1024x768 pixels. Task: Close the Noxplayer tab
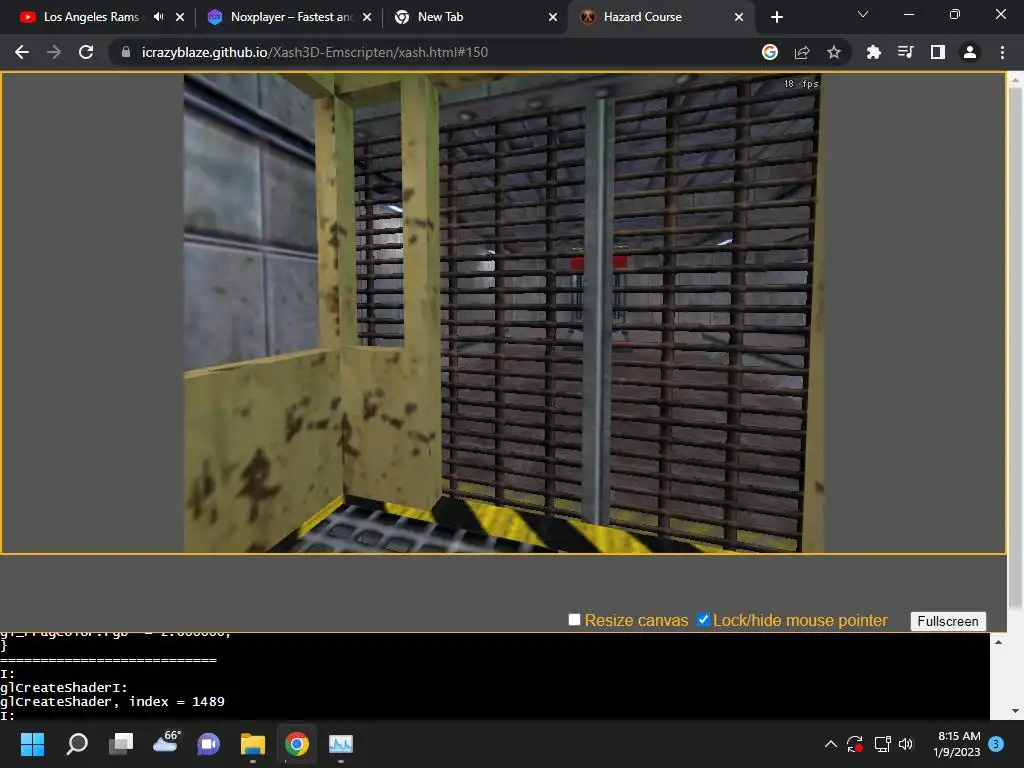click(x=367, y=17)
